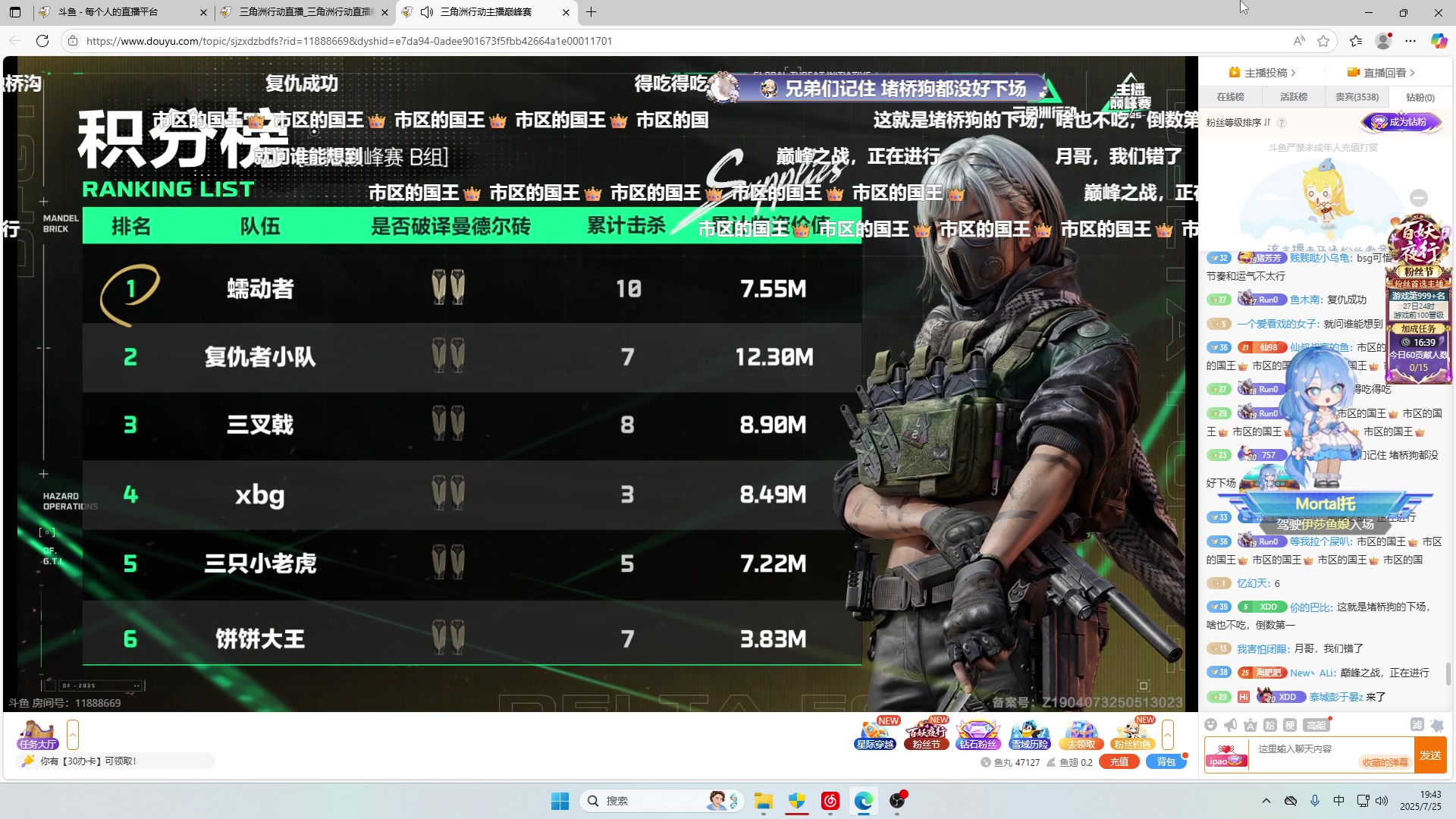Image resolution: width=1456 pixels, height=819 pixels.
Task: Open a new browser tab
Action: pyautogui.click(x=591, y=12)
